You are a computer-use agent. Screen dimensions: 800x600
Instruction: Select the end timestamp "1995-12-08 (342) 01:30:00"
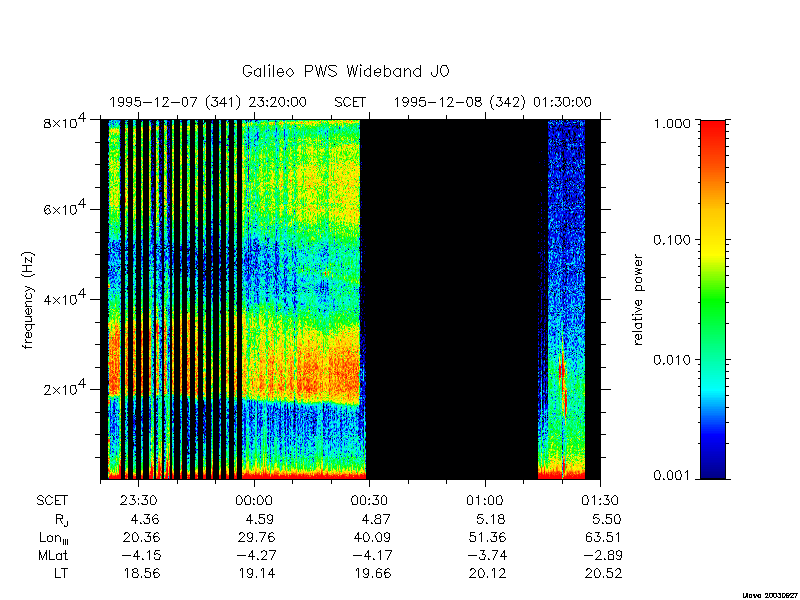coord(492,102)
